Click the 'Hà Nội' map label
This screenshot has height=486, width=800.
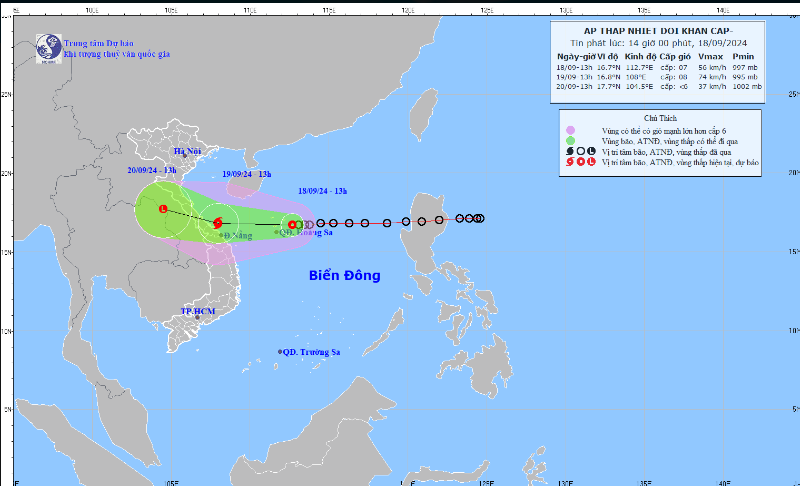187,151
